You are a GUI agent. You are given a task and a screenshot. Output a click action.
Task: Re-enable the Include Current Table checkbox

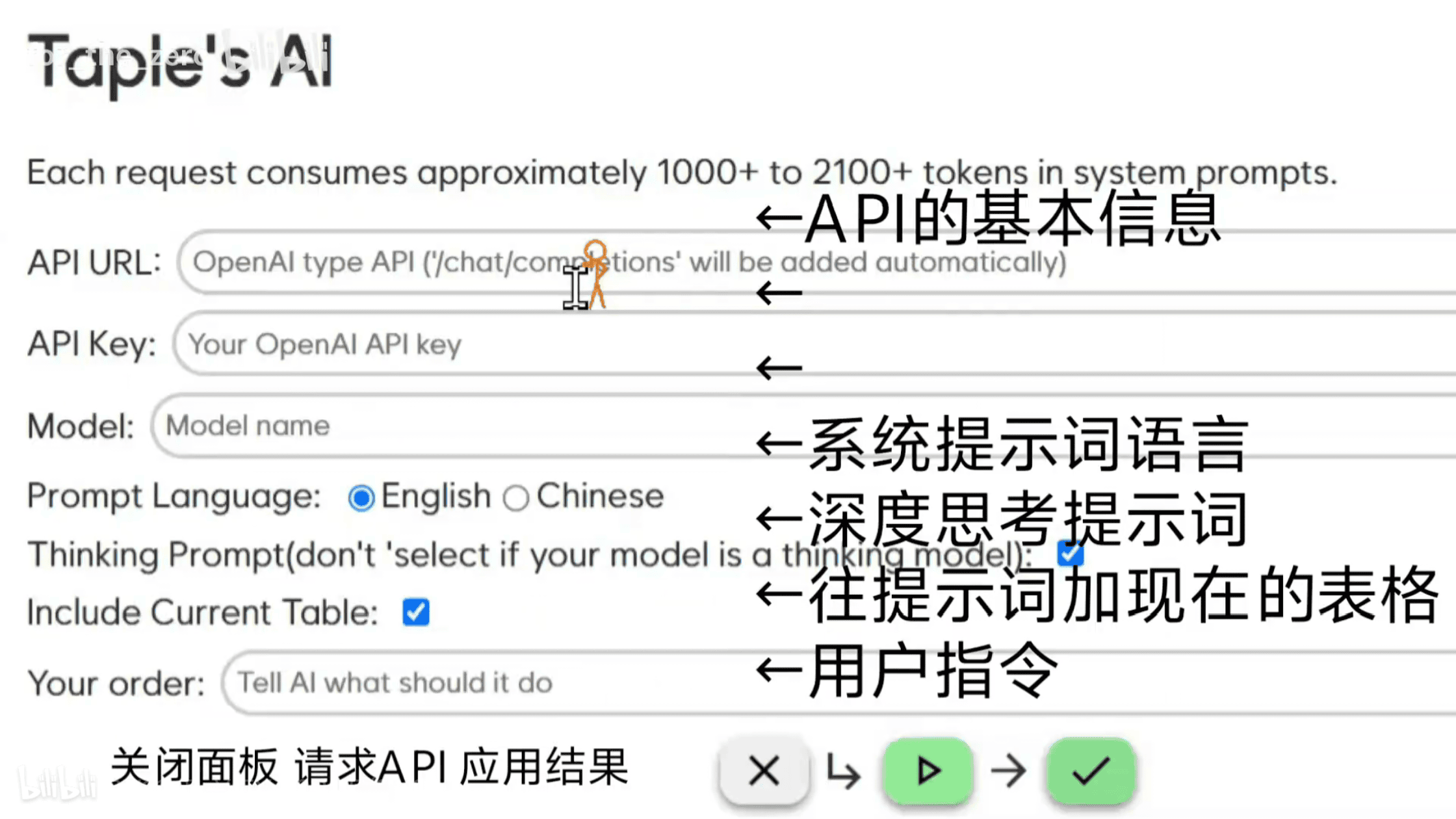(416, 612)
